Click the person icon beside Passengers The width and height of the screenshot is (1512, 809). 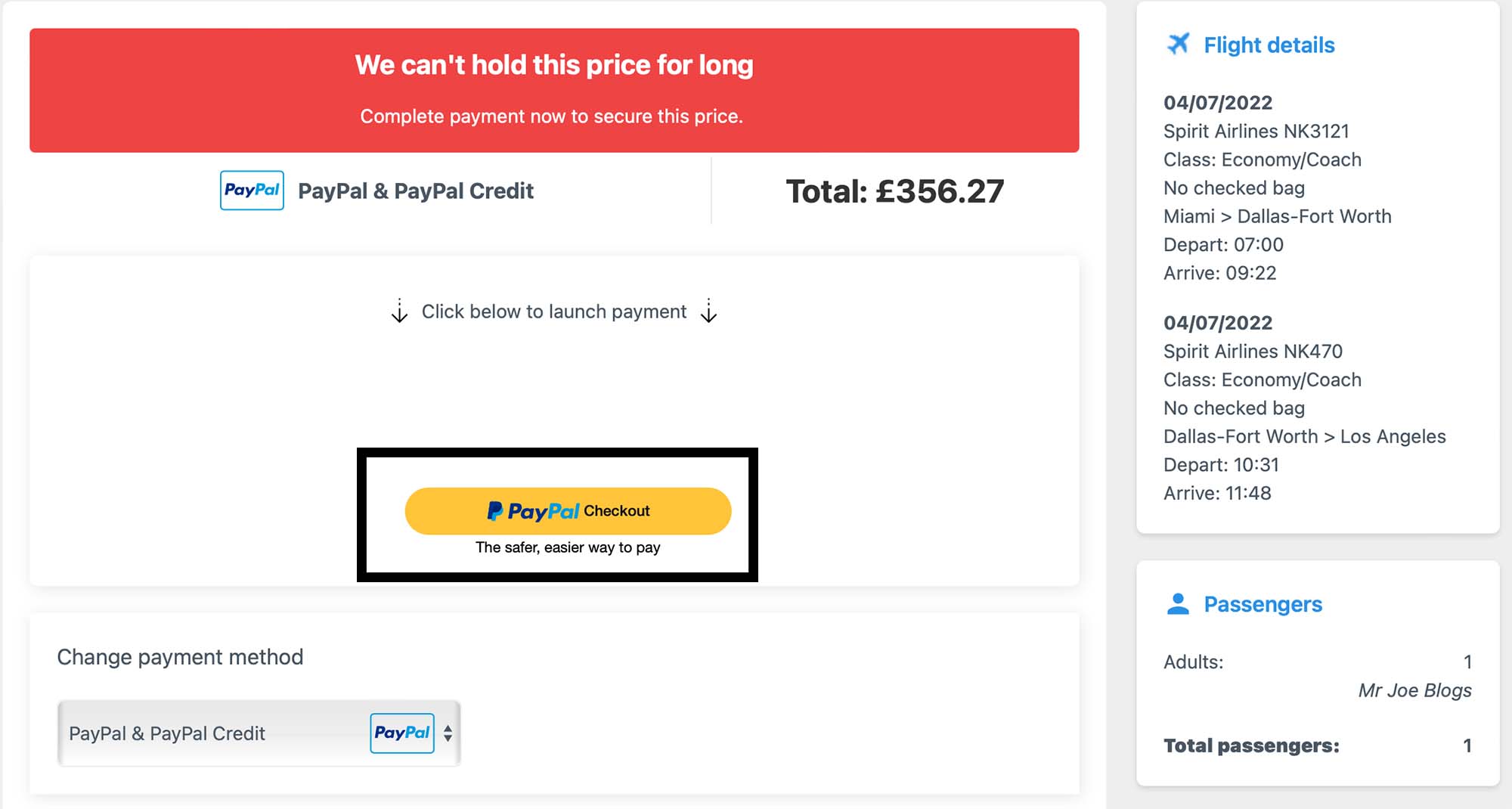[1178, 603]
